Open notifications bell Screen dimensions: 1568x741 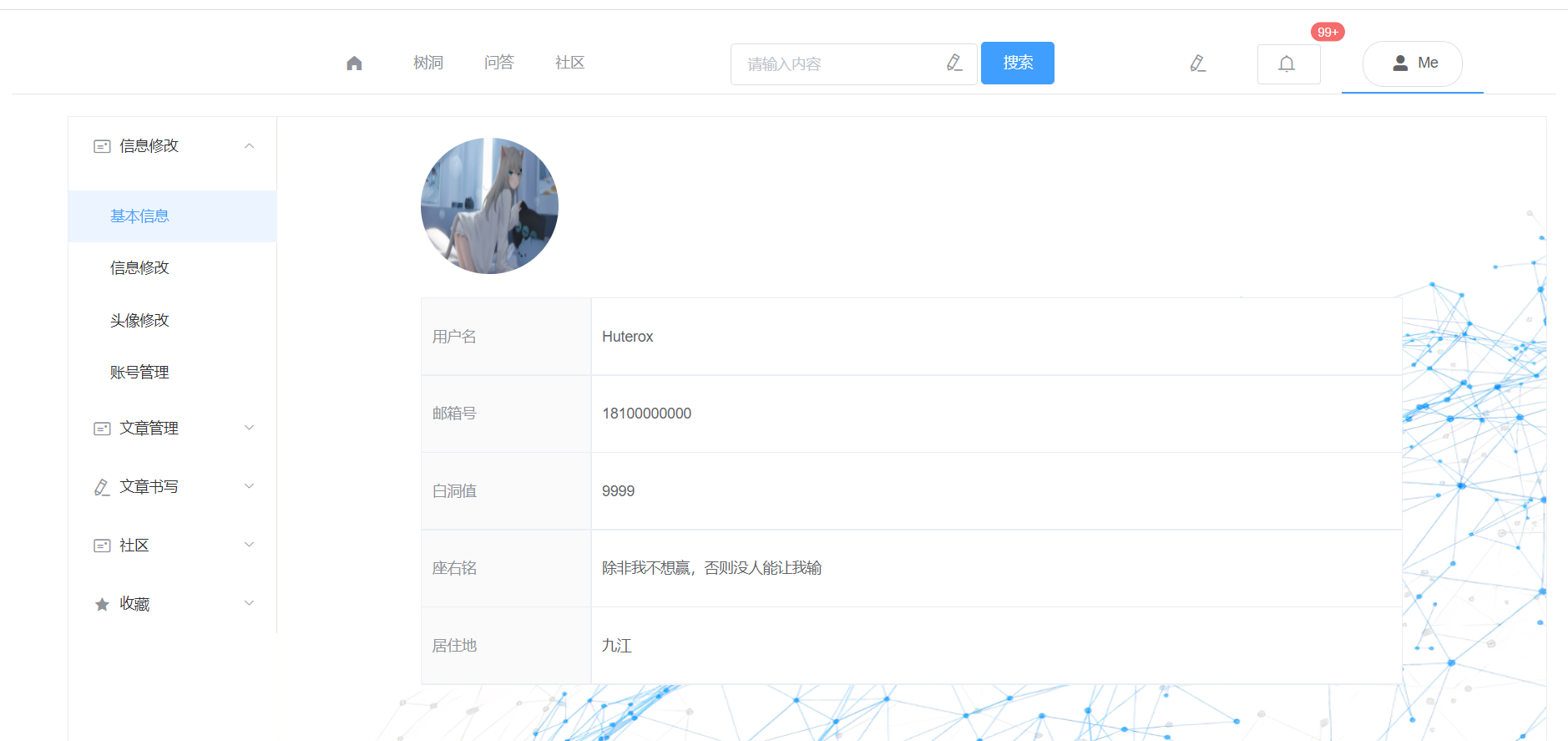click(1288, 64)
